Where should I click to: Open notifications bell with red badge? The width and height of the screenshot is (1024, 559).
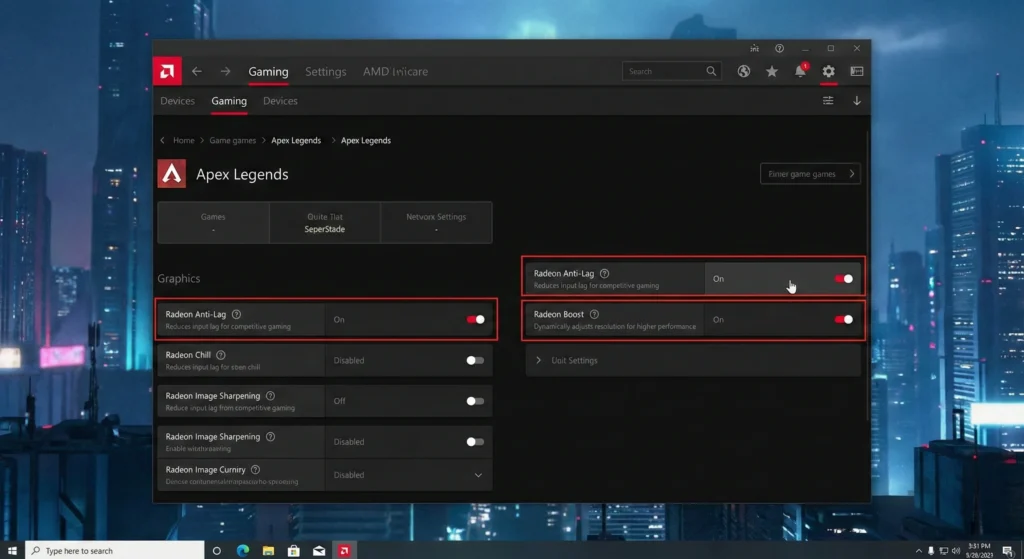tap(801, 71)
